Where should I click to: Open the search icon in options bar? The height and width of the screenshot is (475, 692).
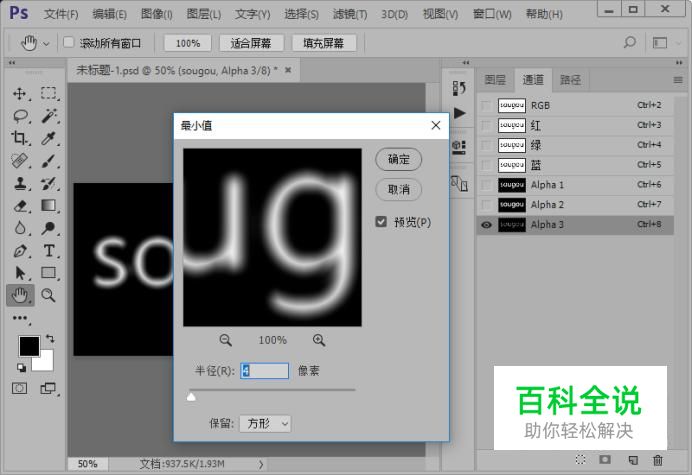630,42
